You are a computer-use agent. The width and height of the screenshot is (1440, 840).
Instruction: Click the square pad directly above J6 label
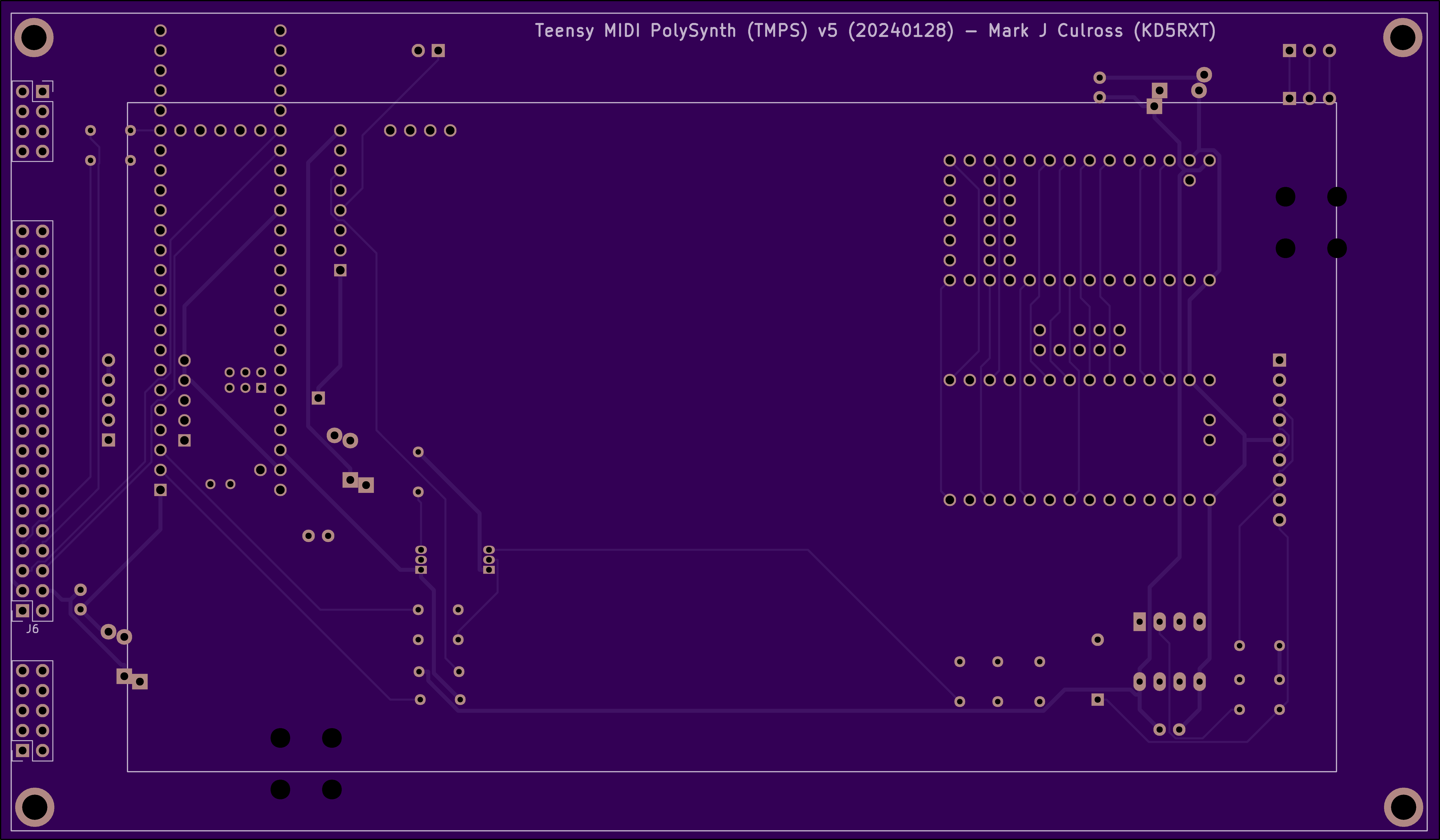click(x=22, y=611)
